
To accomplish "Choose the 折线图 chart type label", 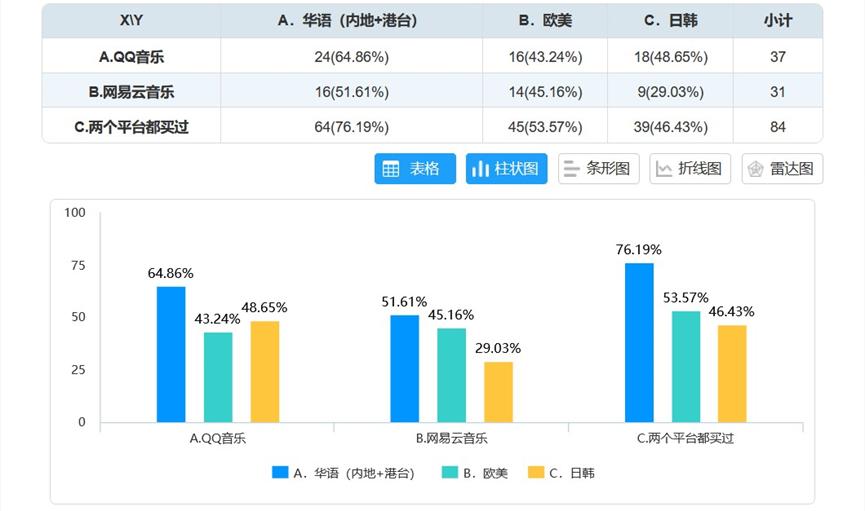I will [700, 168].
